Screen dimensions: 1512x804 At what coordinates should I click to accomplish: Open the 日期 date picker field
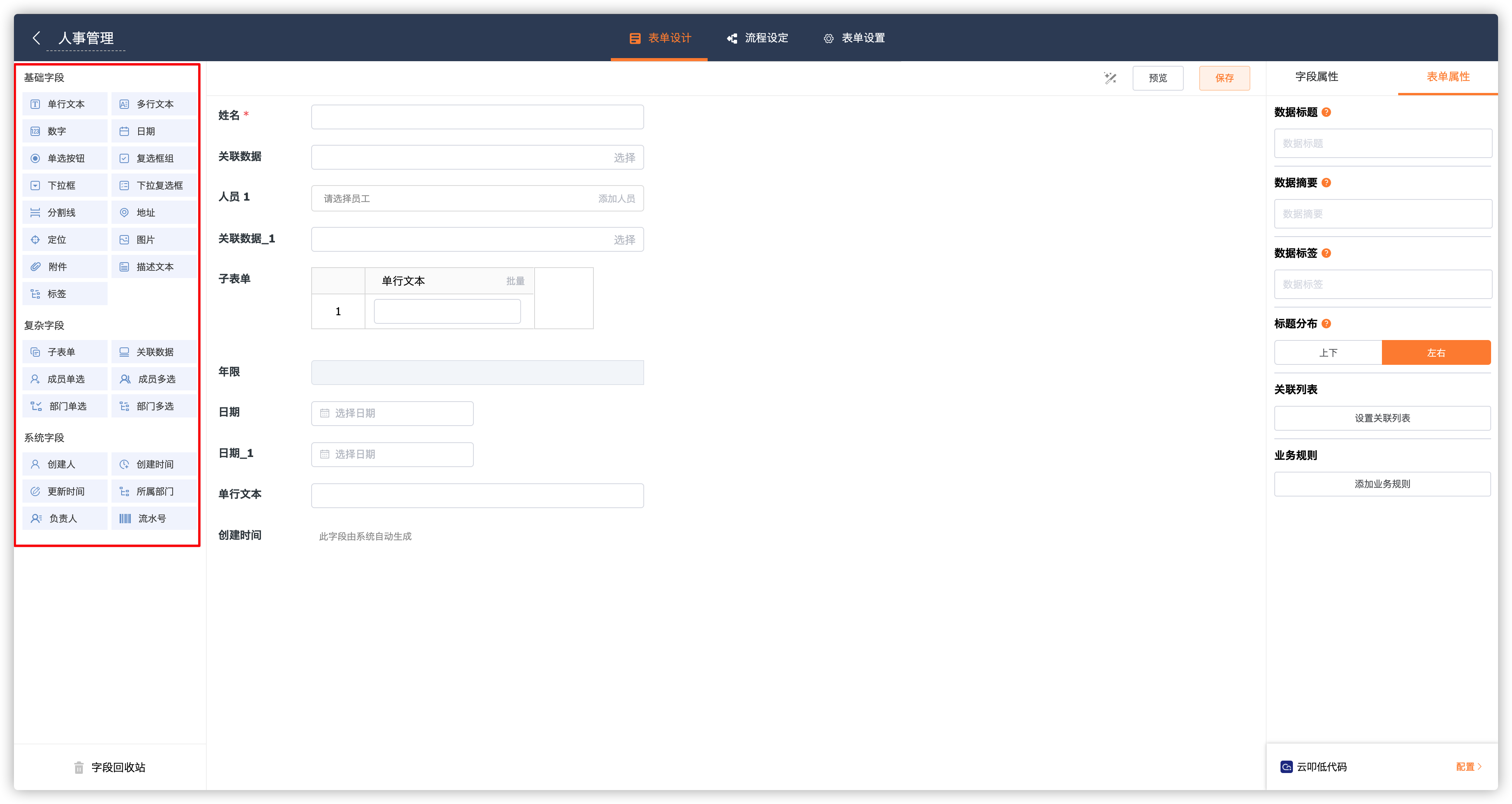(392, 414)
